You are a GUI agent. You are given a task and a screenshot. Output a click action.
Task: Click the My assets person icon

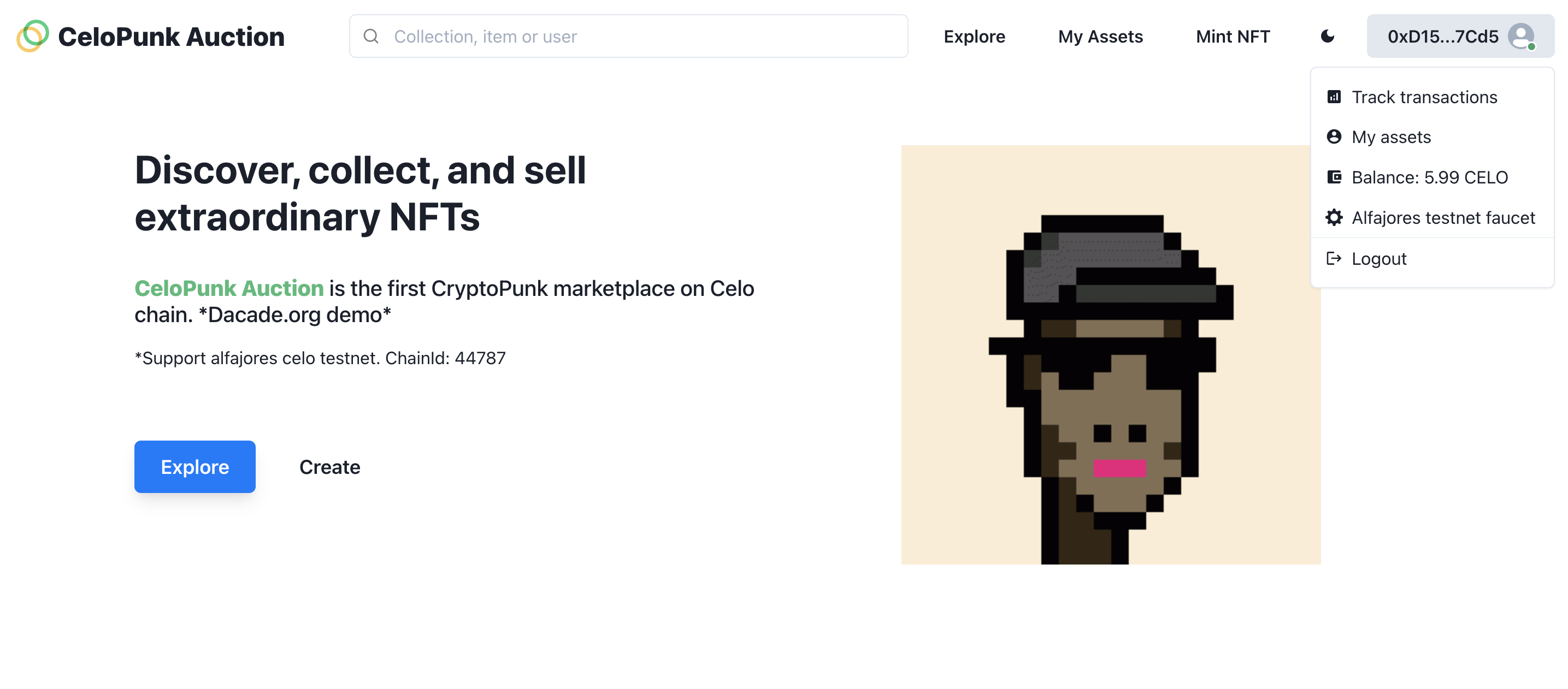(1334, 137)
